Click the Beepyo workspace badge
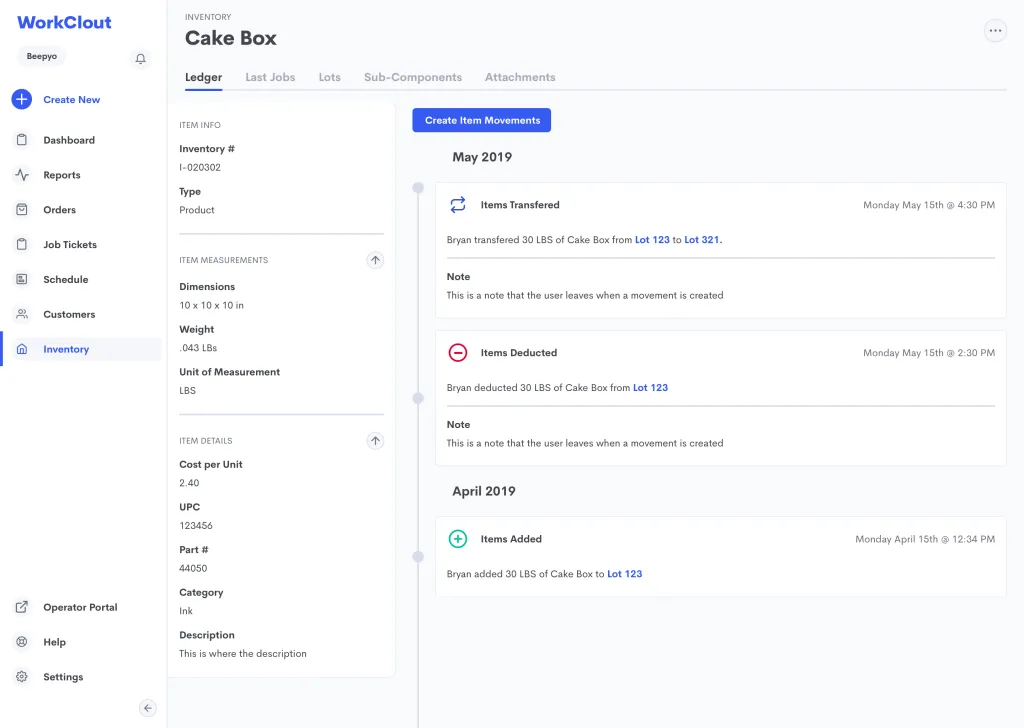1024x728 pixels. pyautogui.click(x=42, y=57)
